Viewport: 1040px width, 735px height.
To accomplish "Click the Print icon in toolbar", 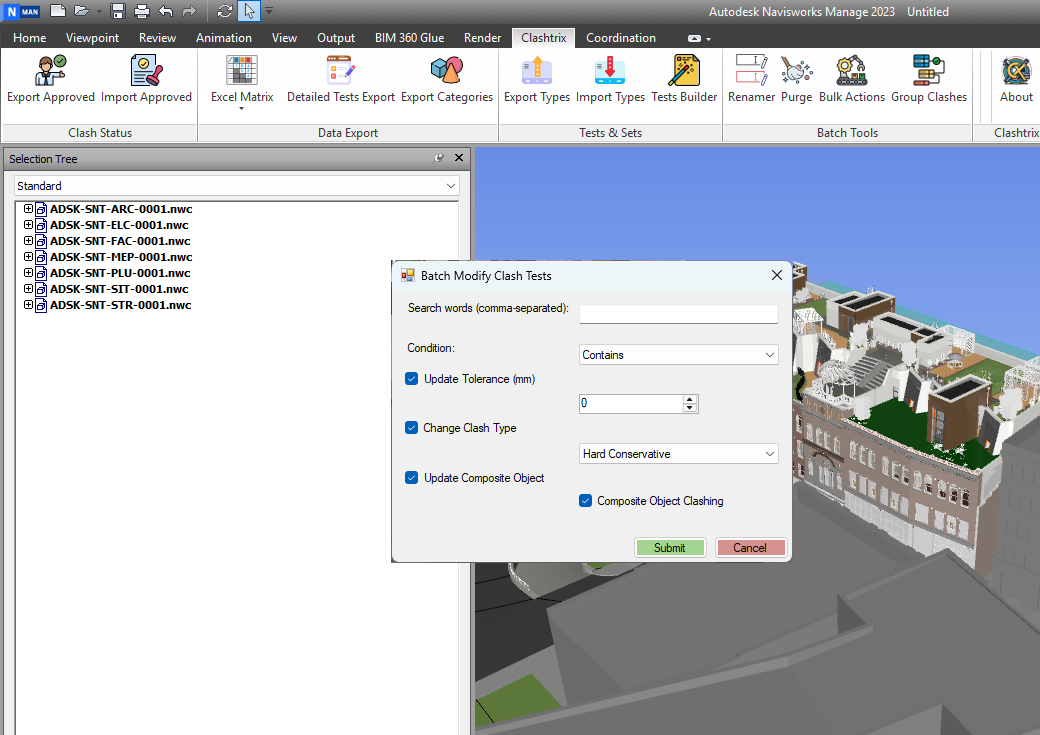I will point(141,11).
